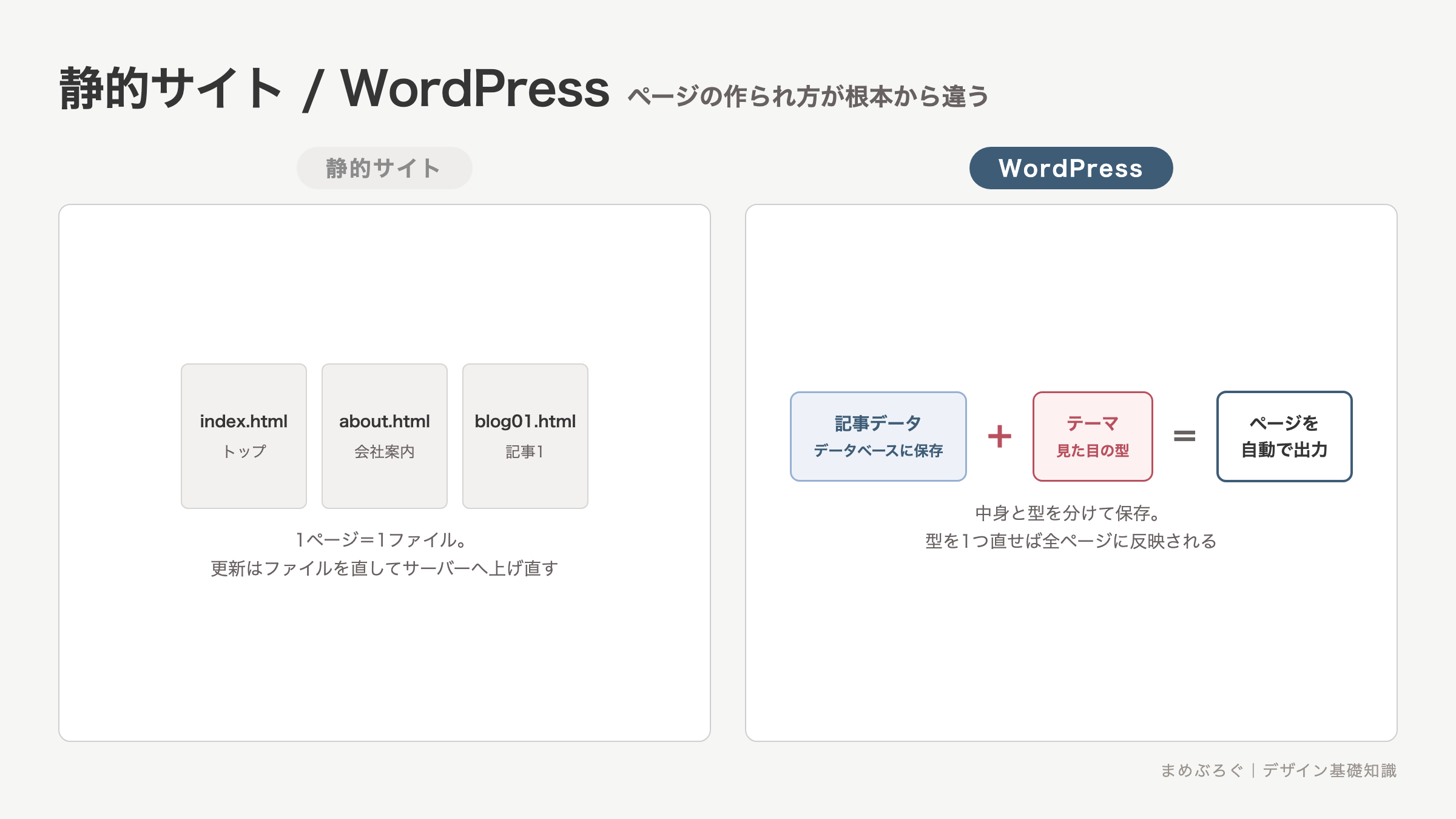Click the WordPress pill label

tap(1071, 168)
